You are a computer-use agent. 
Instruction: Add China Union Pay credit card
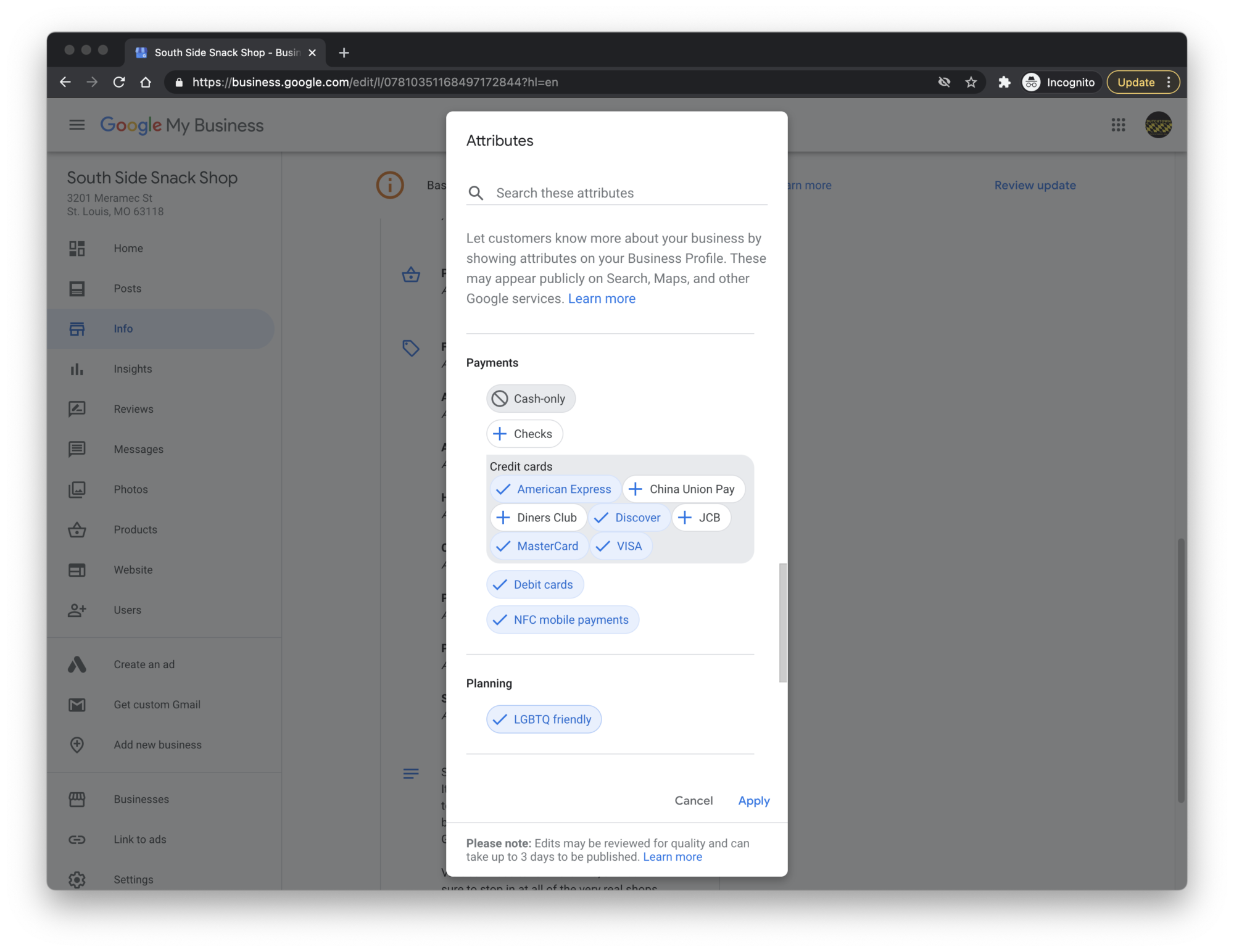point(684,489)
